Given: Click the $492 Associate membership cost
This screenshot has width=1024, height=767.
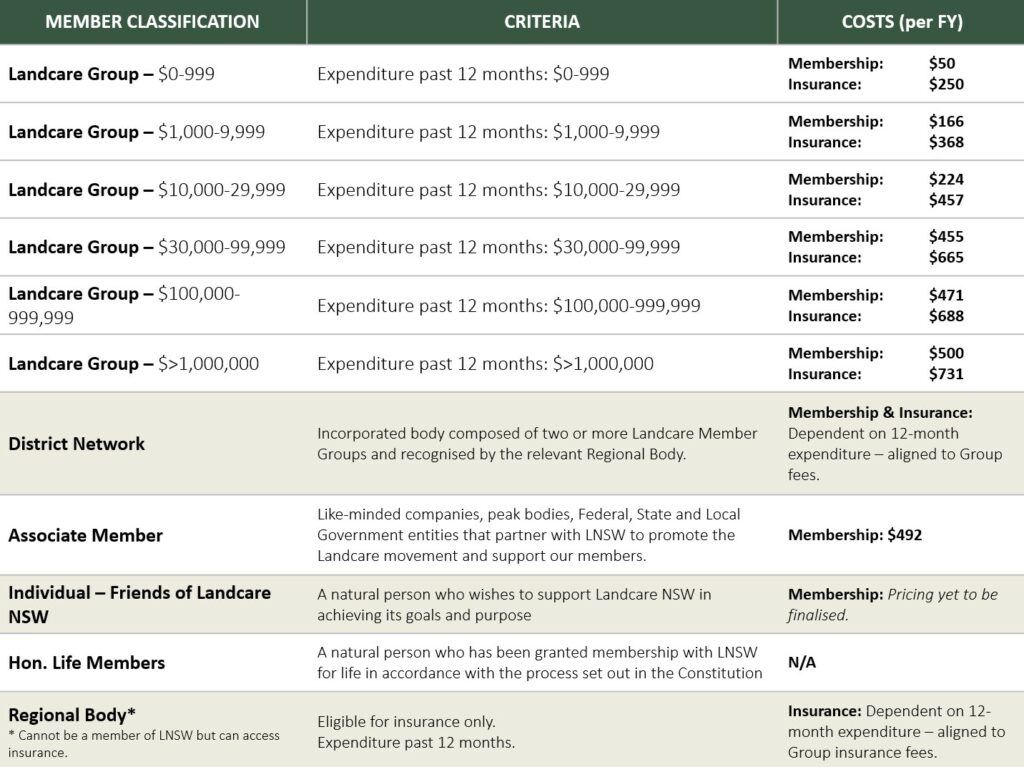Looking at the screenshot, I should [x=904, y=535].
